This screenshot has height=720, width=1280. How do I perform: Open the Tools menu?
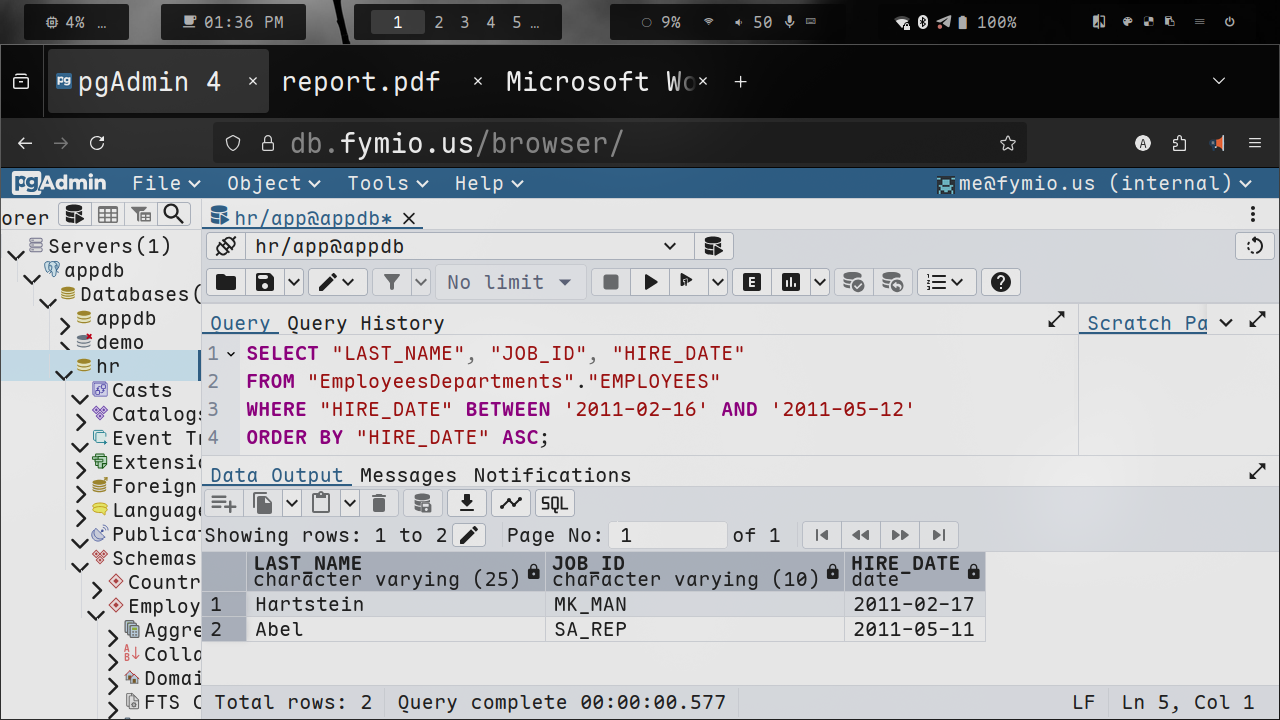387,183
